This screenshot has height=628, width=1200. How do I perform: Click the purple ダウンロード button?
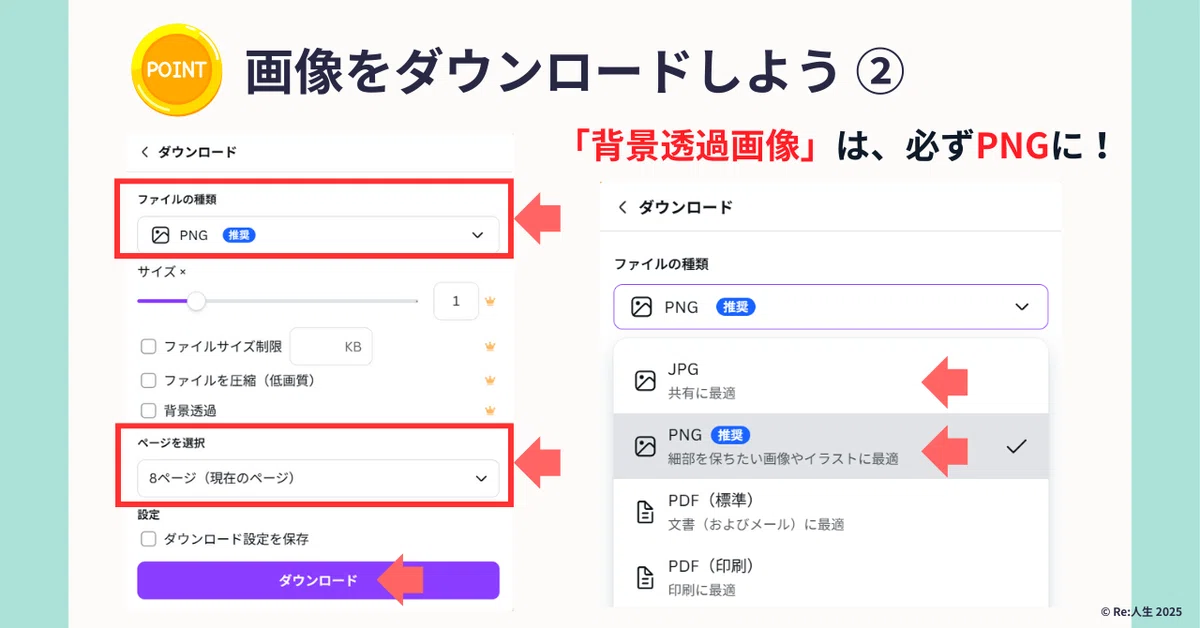pyautogui.click(x=318, y=580)
